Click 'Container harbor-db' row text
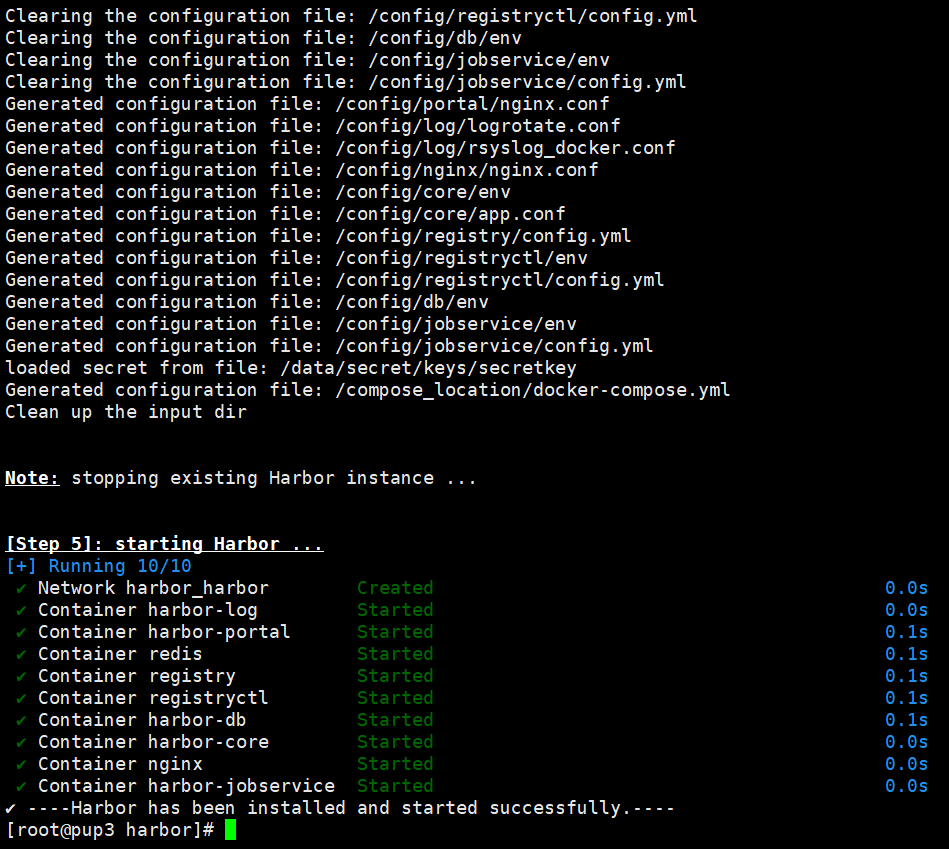This screenshot has height=849, width=949. pyautogui.click(x=142, y=720)
